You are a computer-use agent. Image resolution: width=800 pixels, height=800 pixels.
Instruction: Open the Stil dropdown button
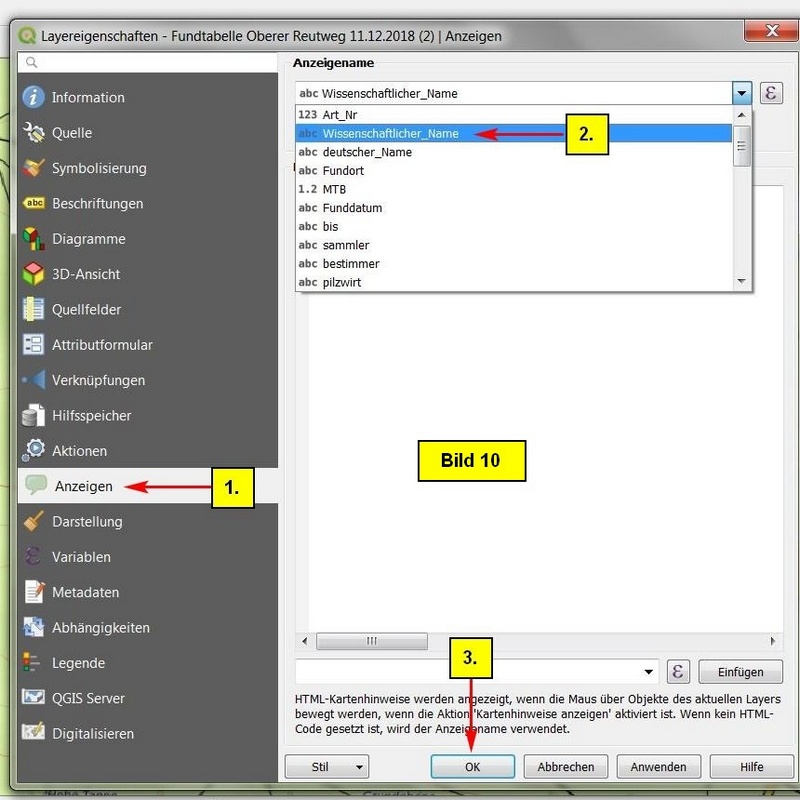coord(326,767)
